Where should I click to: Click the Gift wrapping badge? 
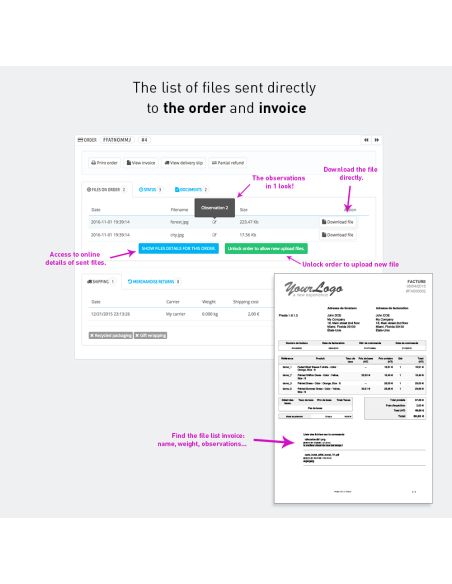tap(150, 336)
